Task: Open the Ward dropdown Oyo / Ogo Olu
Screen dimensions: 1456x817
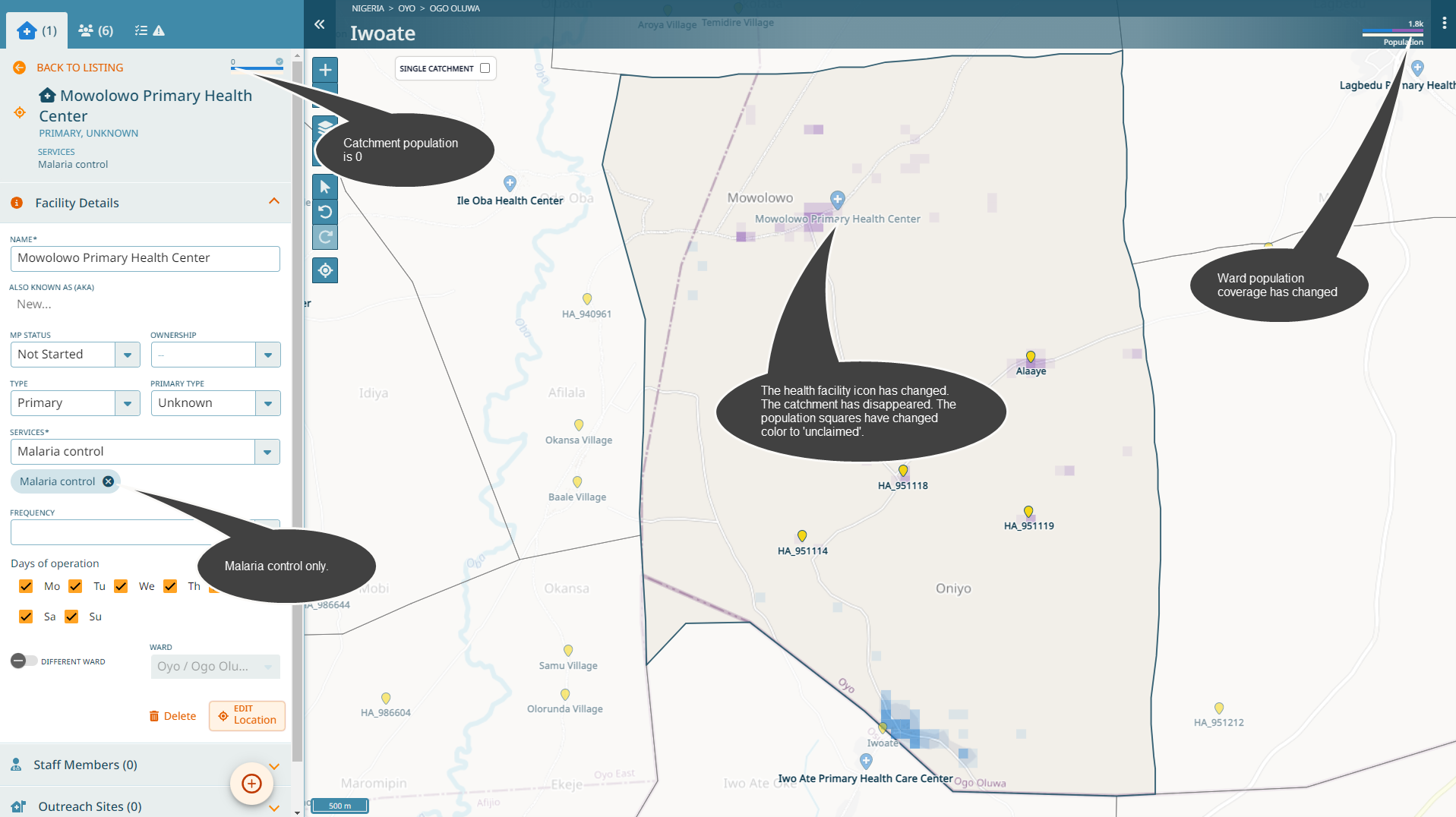Action: click(x=216, y=667)
